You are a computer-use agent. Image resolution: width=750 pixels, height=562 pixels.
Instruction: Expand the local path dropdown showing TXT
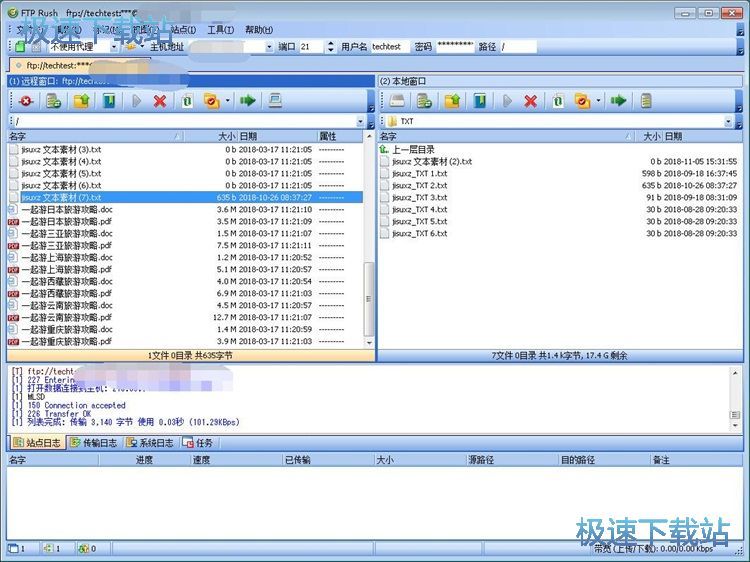728,121
